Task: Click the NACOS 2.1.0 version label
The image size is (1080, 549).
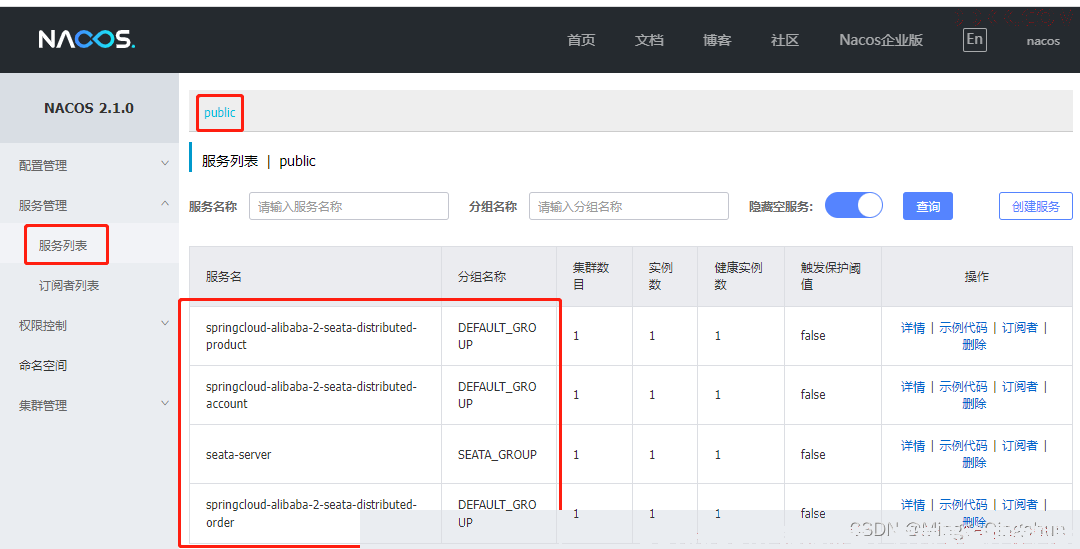Action: point(89,108)
